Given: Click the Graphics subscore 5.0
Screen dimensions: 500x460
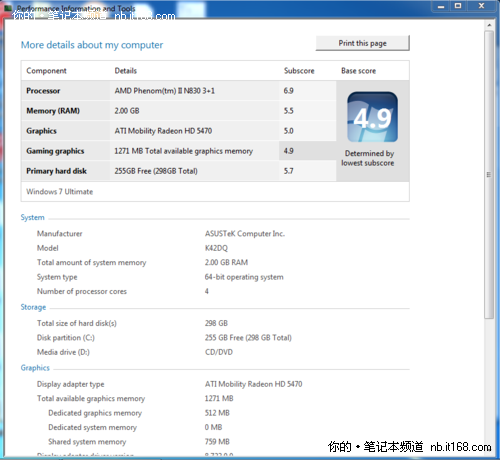Looking at the screenshot, I should pyautogui.click(x=289, y=131).
